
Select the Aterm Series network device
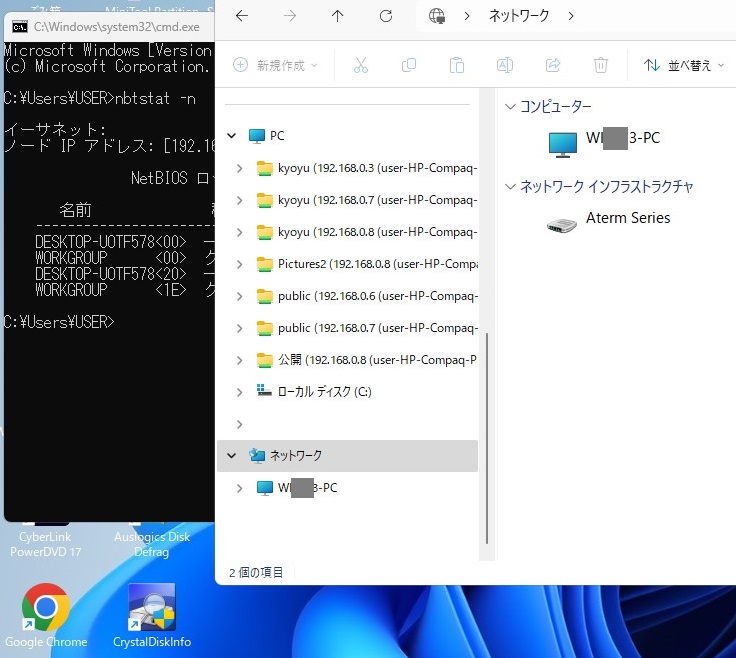[x=627, y=218]
